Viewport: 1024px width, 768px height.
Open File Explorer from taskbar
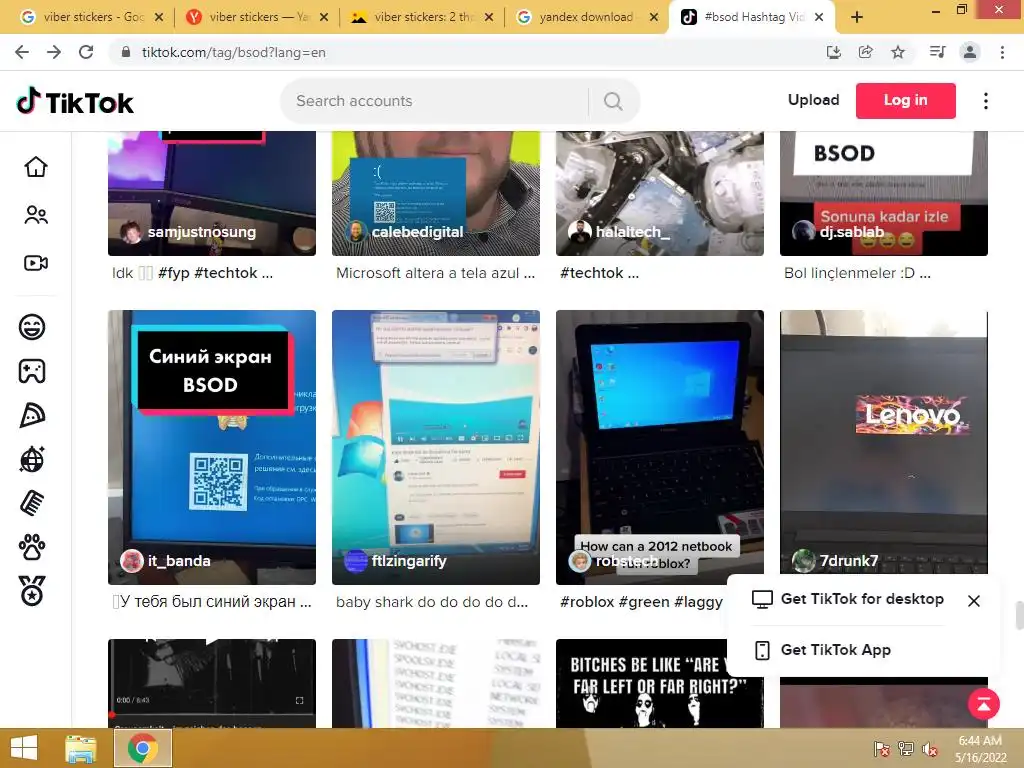pyautogui.click(x=81, y=748)
